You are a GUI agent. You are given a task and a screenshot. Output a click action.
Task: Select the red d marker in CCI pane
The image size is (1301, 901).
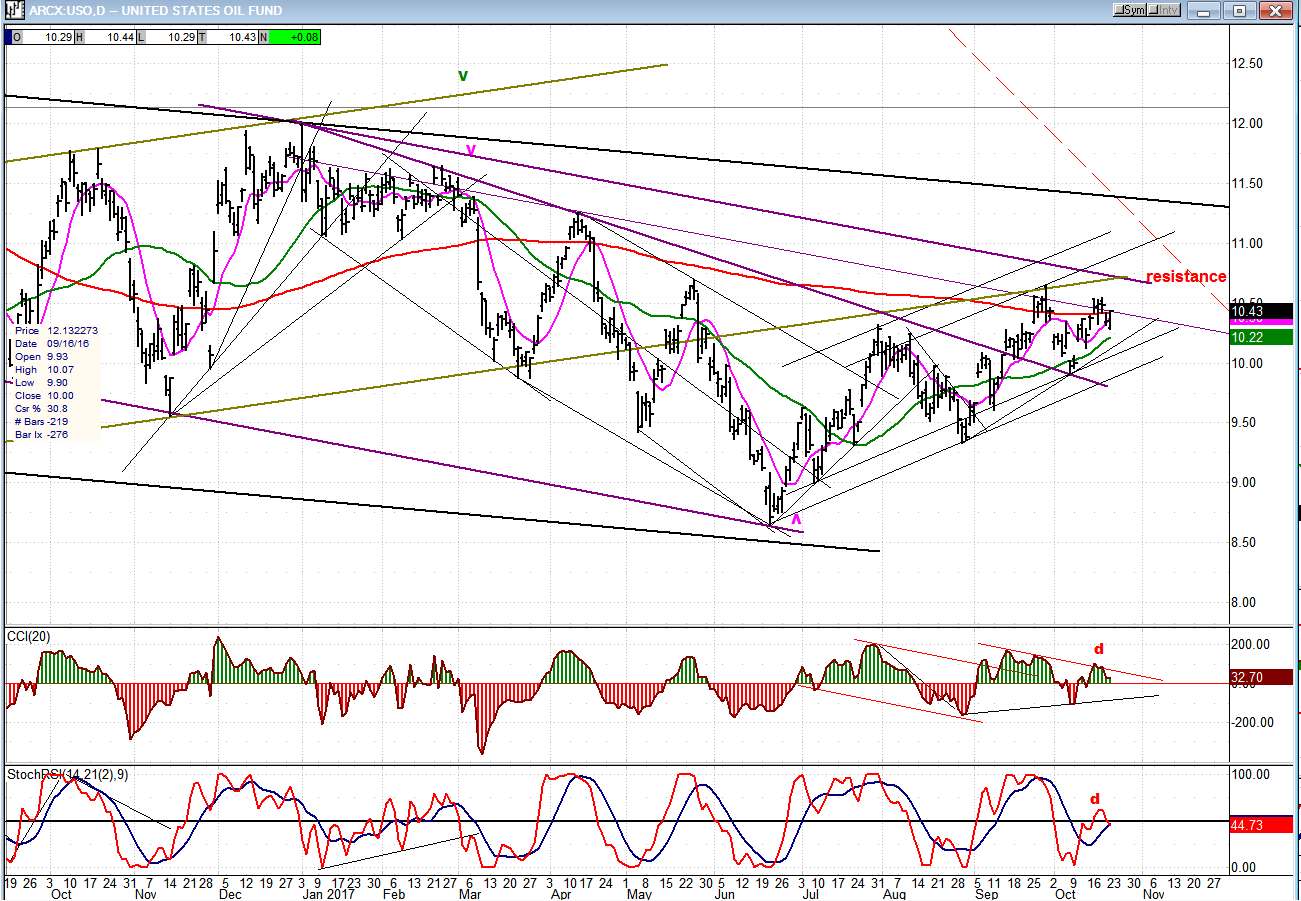[1099, 649]
